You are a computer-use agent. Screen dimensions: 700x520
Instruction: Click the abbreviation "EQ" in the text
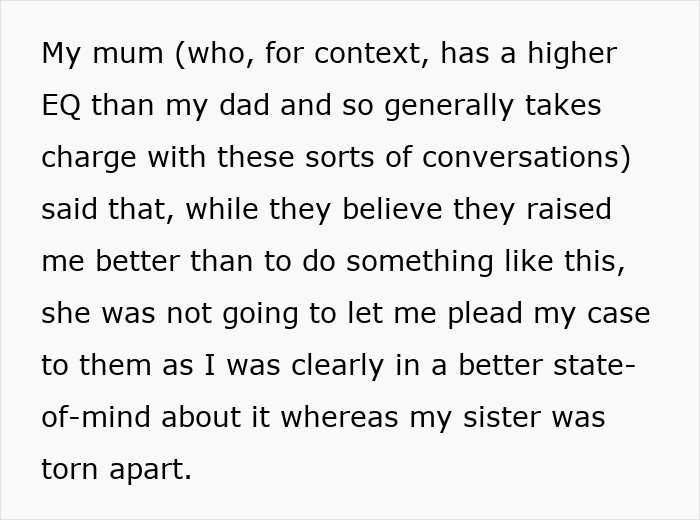coord(62,106)
